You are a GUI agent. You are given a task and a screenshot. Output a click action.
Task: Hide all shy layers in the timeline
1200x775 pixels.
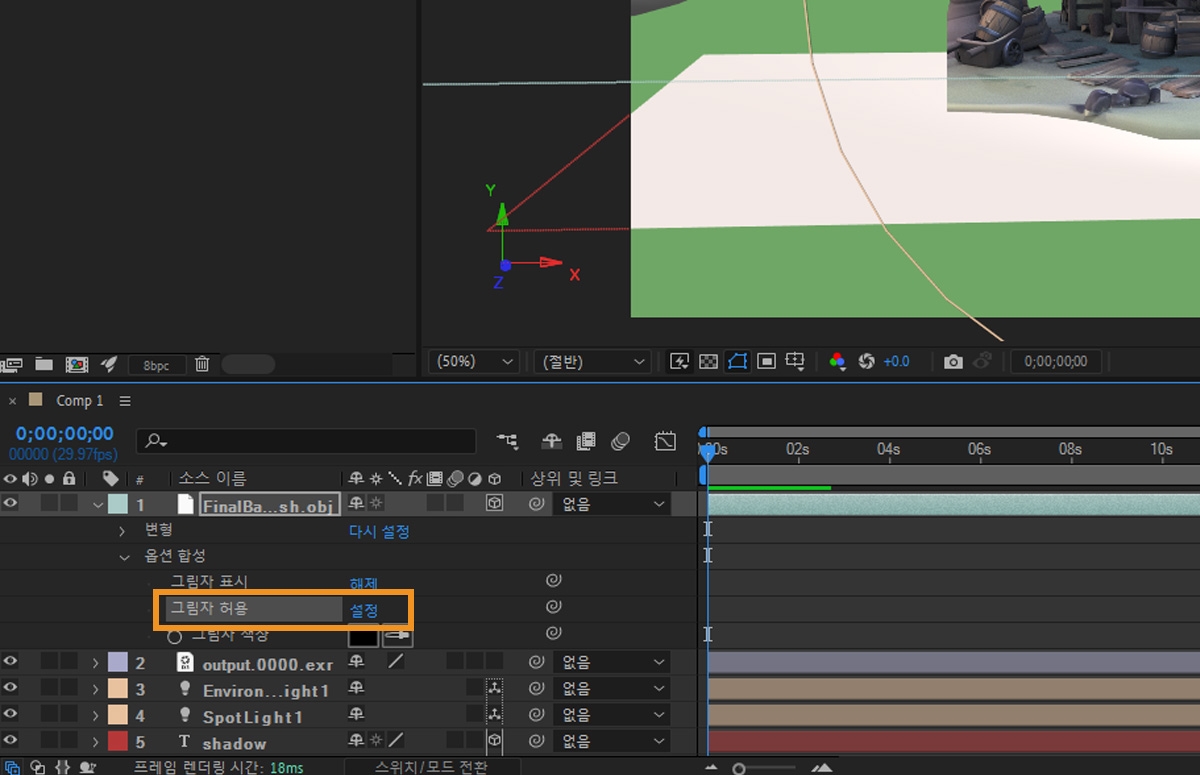point(550,441)
